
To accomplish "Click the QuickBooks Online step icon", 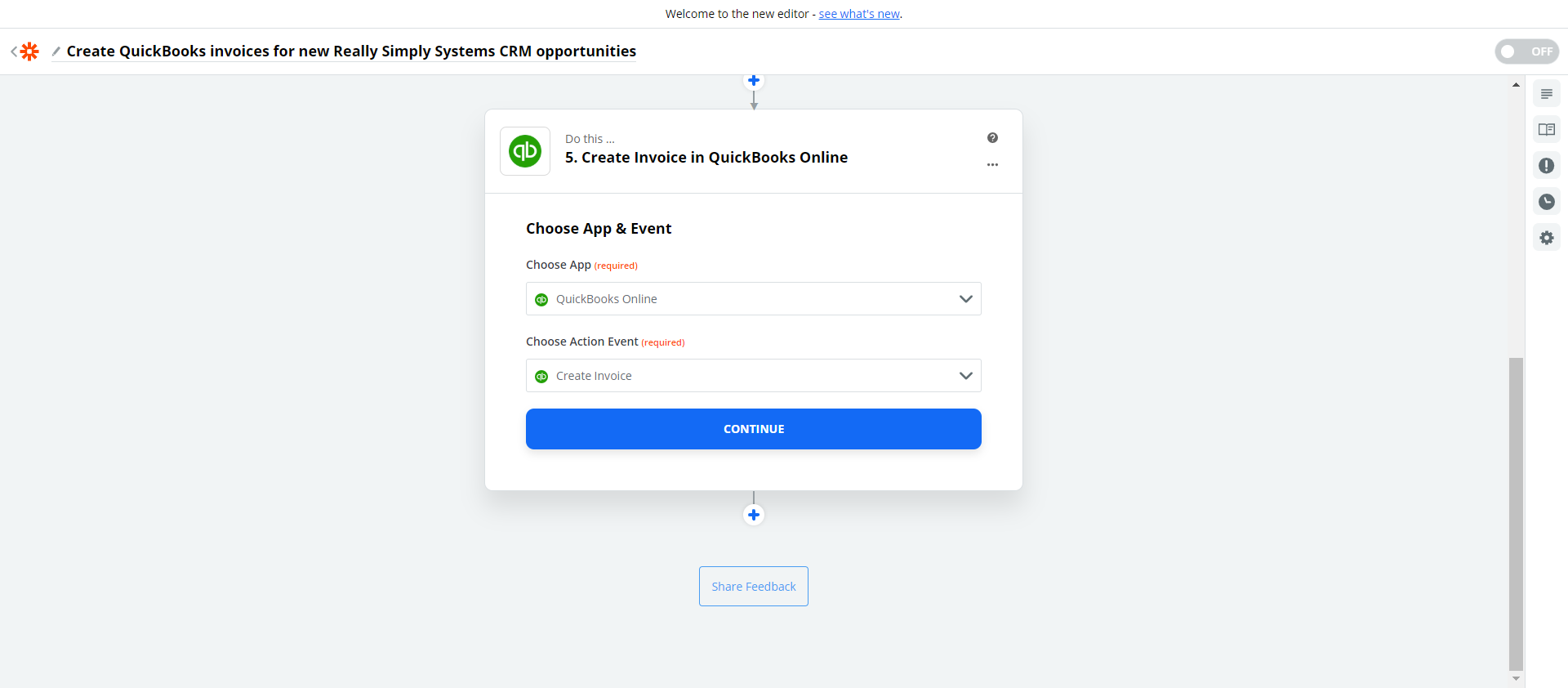I will (x=524, y=150).
